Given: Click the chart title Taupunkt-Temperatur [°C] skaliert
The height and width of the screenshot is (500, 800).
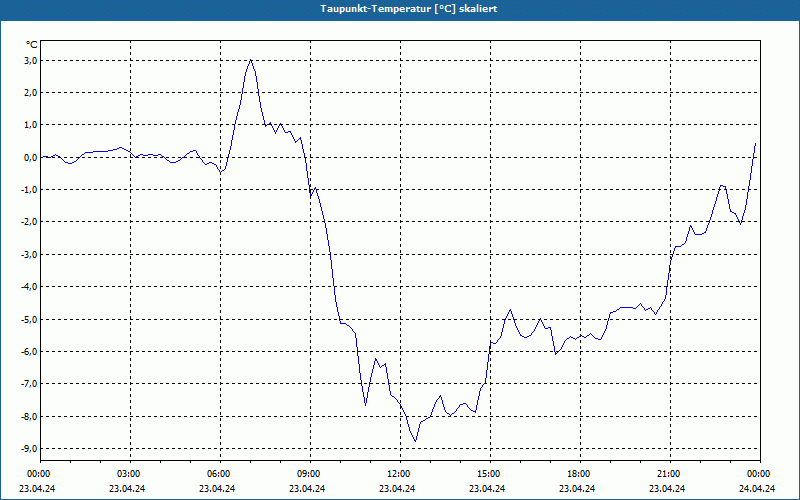Looking at the screenshot, I should tap(409, 9).
